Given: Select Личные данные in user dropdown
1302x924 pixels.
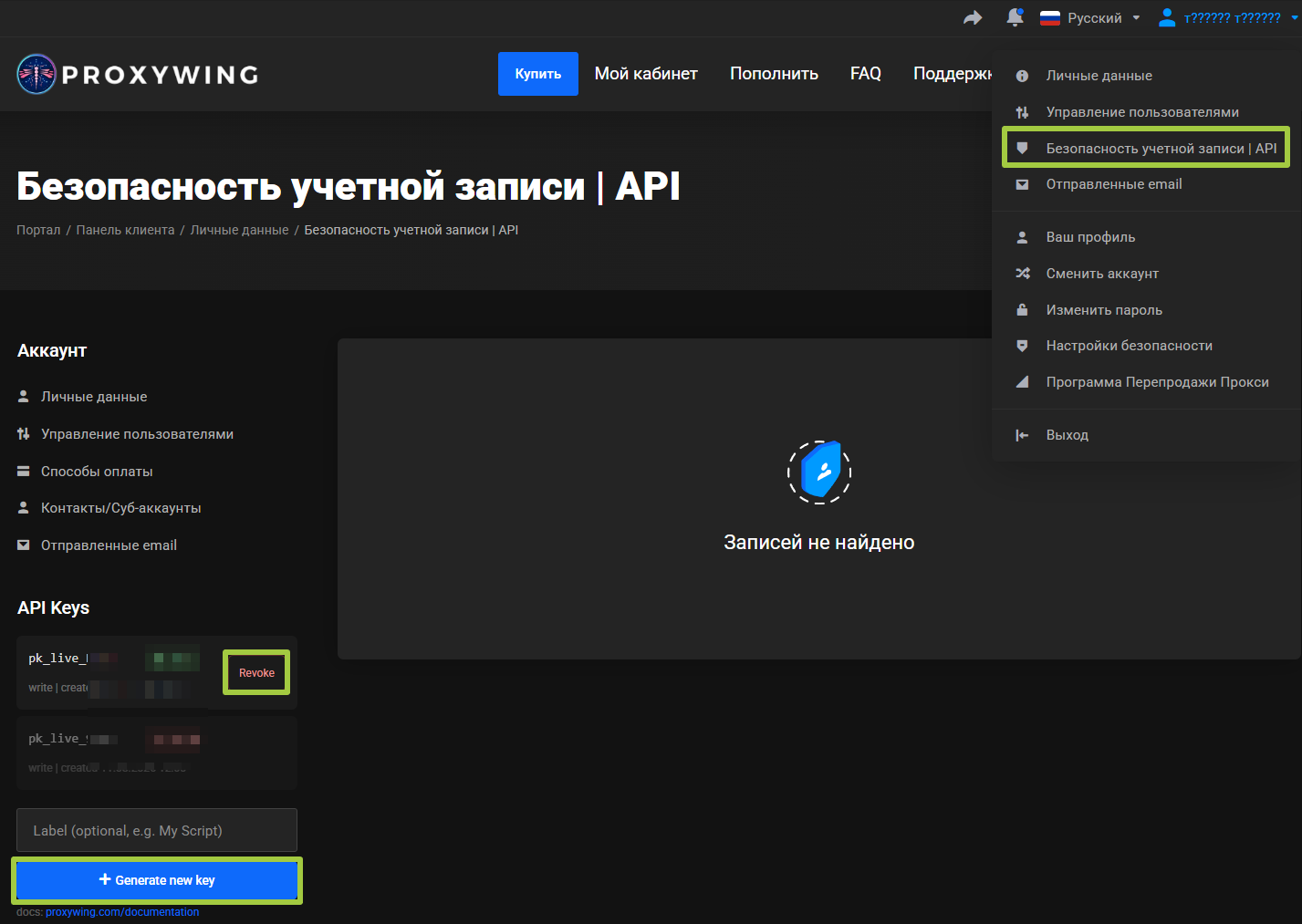Looking at the screenshot, I should 1099,76.
